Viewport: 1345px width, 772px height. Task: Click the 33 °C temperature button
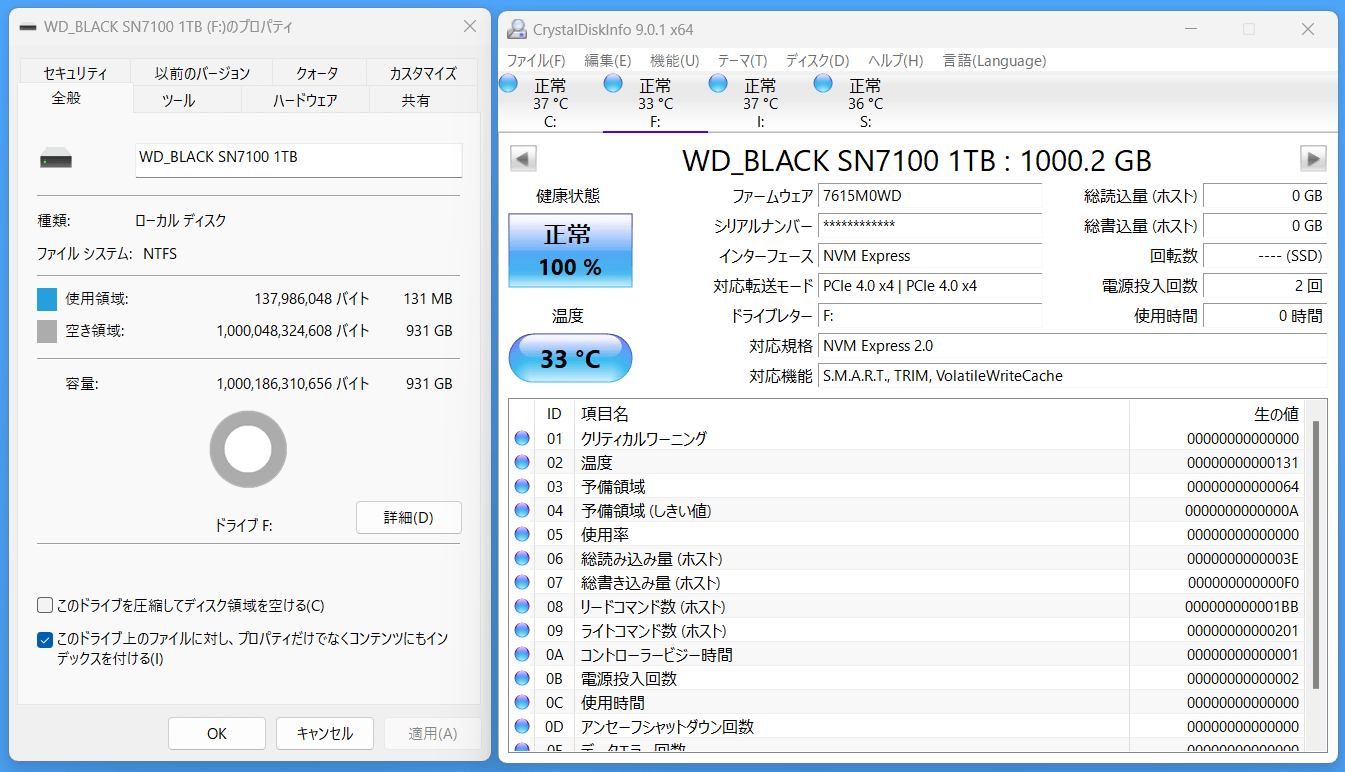[570, 358]
